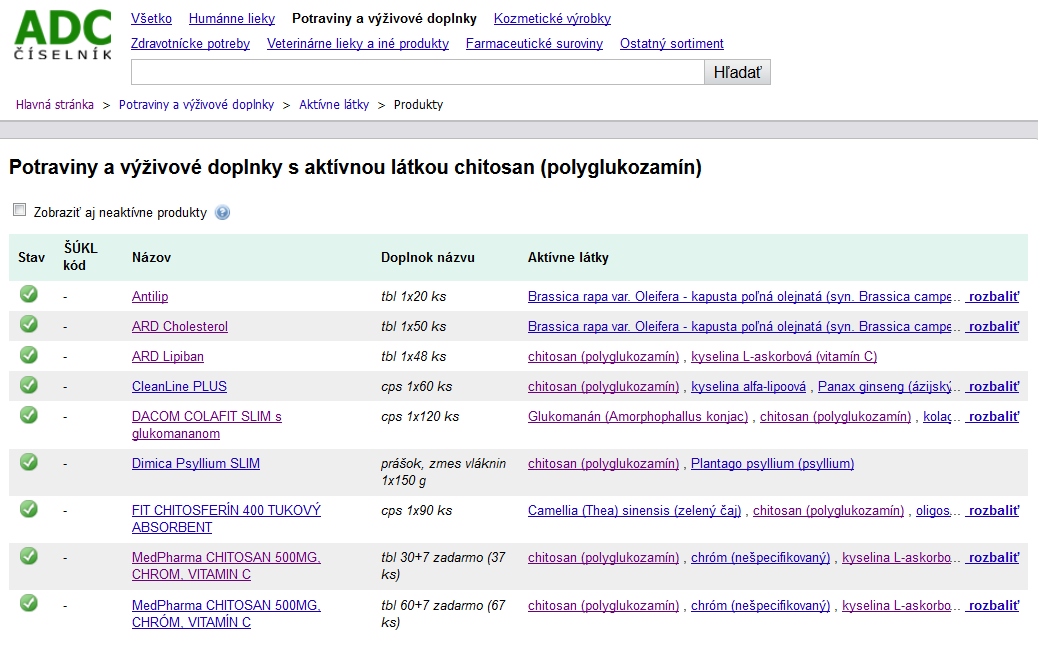The height and width of the screenshot is (646, 1038).
Task: Expand active substances for Antilip via rozbaliť
Action: click(x=992, y=297)
